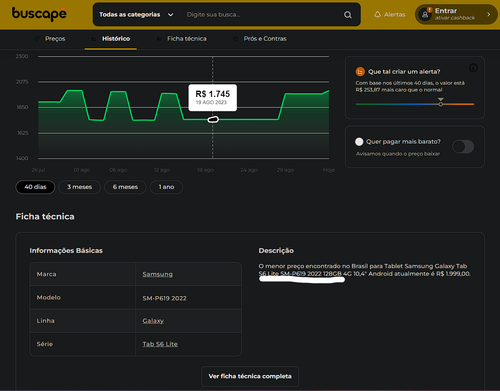The height and width of the screenshot is (391, 500).
Task: Open the Galaxy line link
Action: point(153,321)
